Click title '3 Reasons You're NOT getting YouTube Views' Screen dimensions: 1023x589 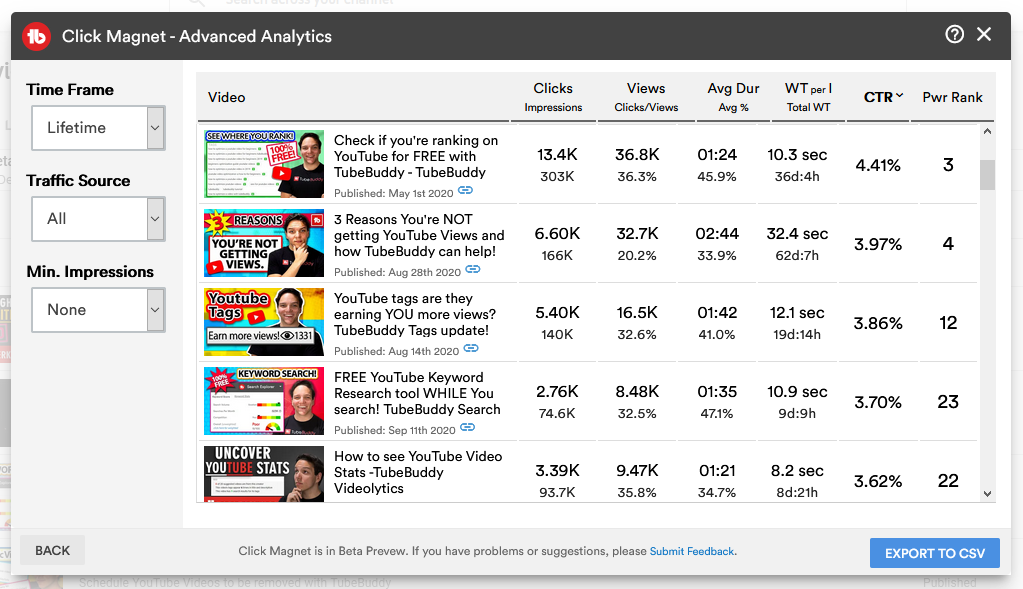[419, 235]
